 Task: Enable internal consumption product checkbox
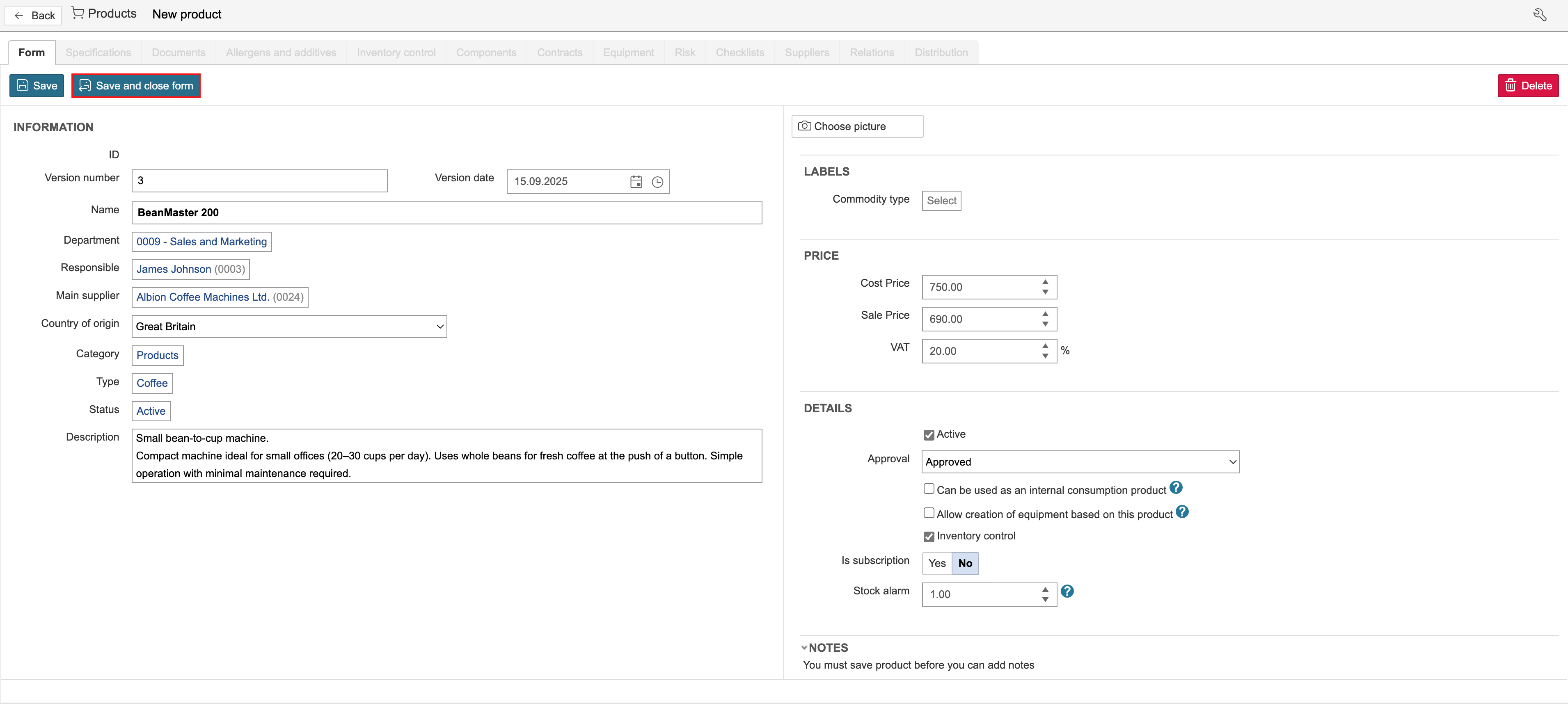click(929, 489)
